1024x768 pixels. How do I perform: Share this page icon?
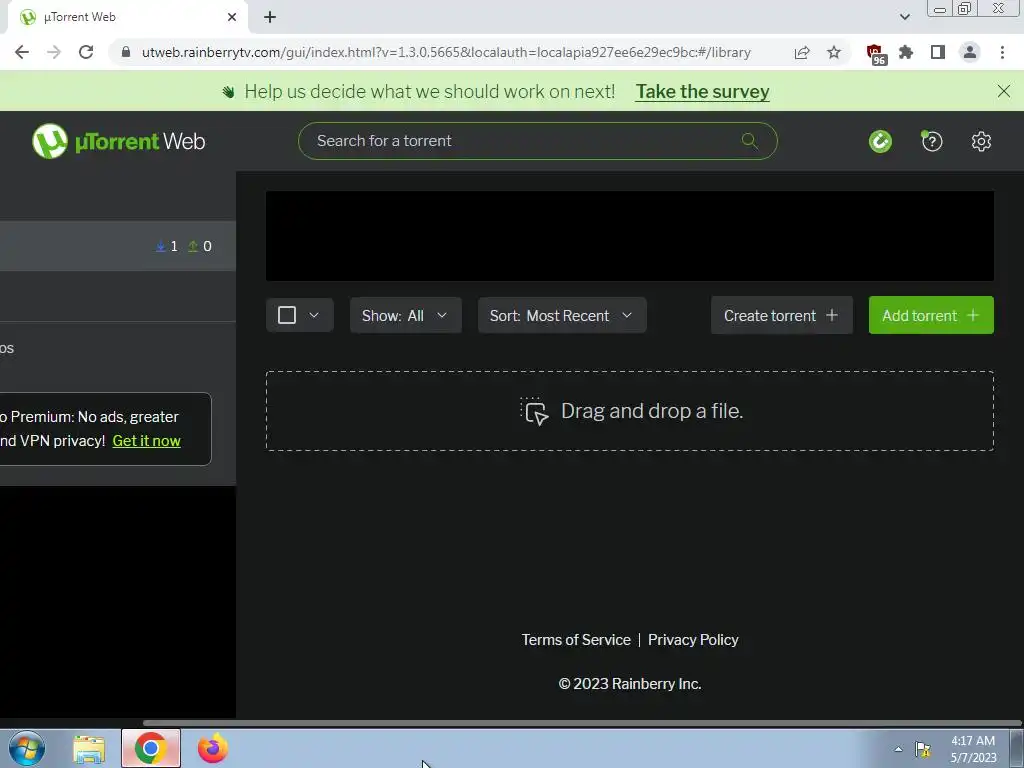(x=802, y=52)
